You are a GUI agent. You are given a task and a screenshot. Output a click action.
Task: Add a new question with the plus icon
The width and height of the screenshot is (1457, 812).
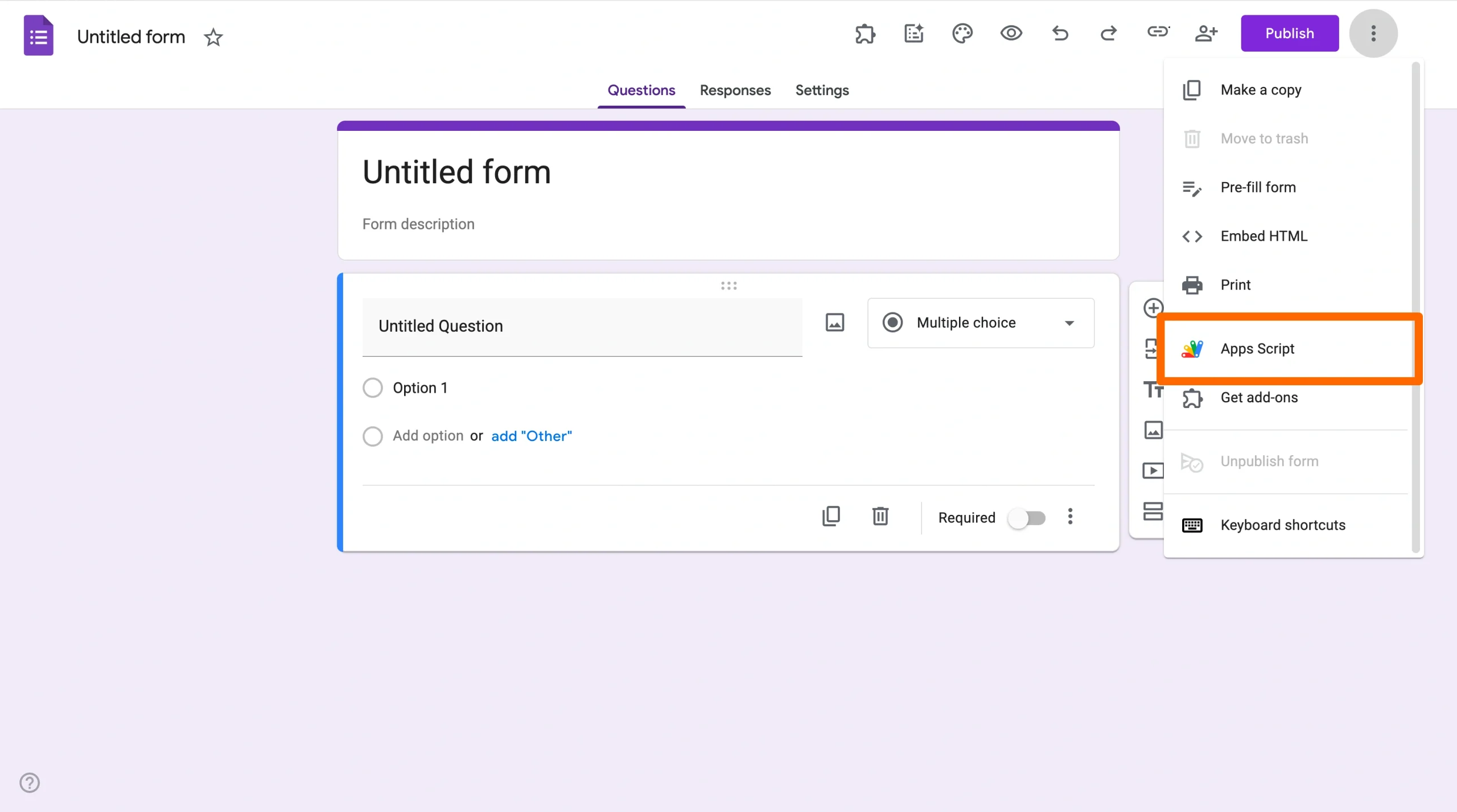click(1154, 308)
